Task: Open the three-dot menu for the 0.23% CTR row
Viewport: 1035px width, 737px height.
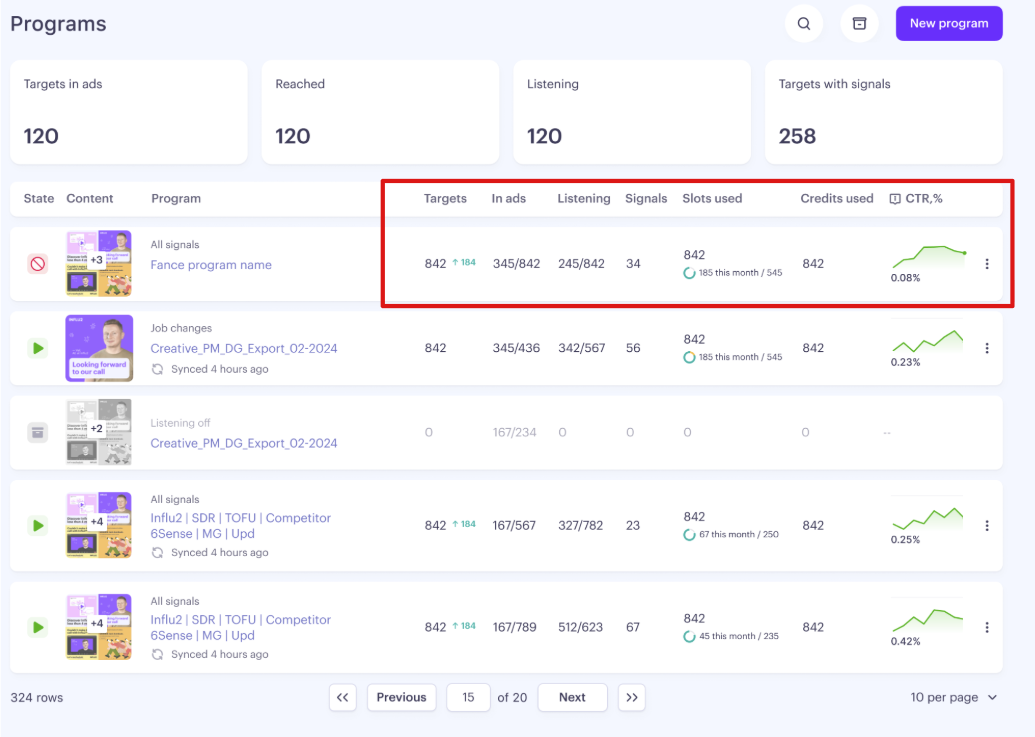Action: pos(987,348)
